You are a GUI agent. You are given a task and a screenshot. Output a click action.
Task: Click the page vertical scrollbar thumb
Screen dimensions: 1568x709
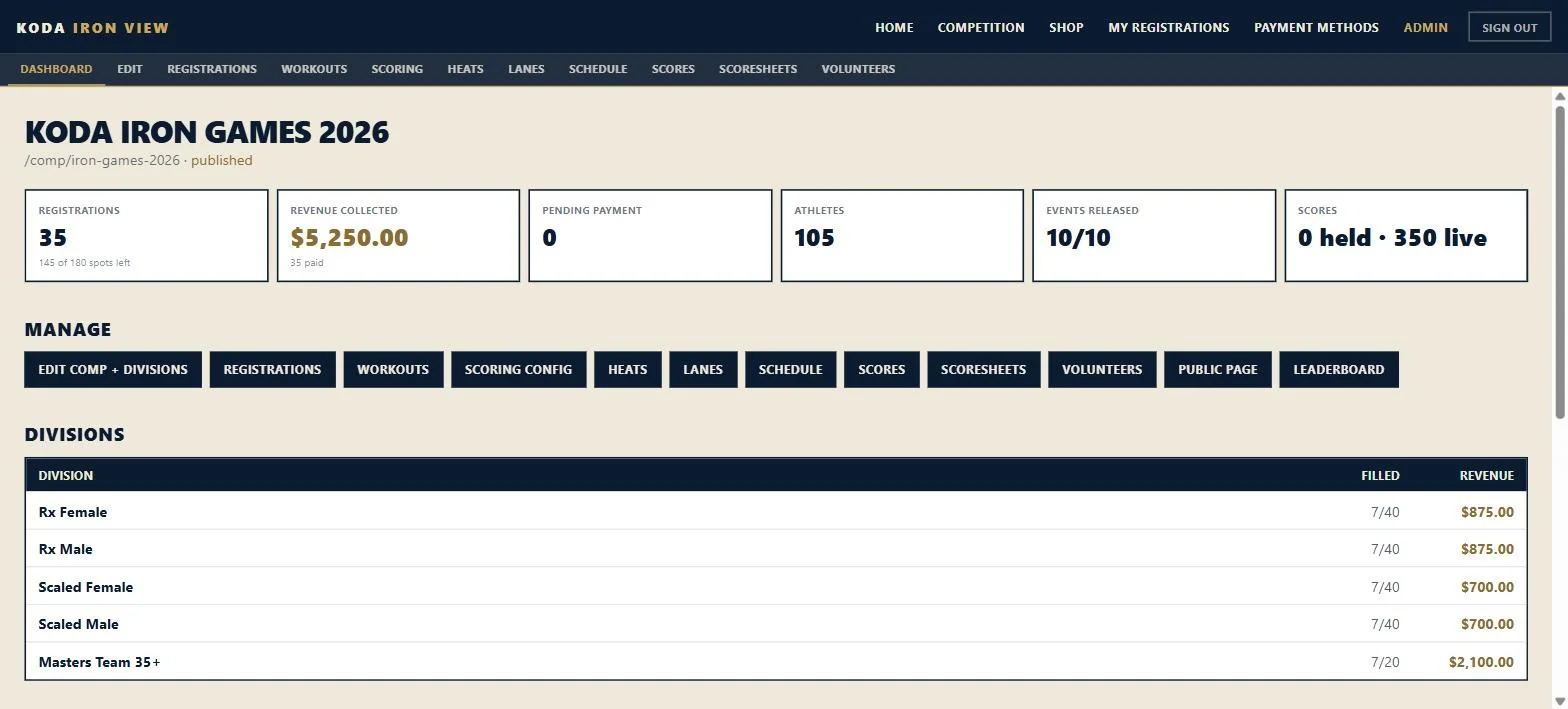click(x=1560, y=262)
